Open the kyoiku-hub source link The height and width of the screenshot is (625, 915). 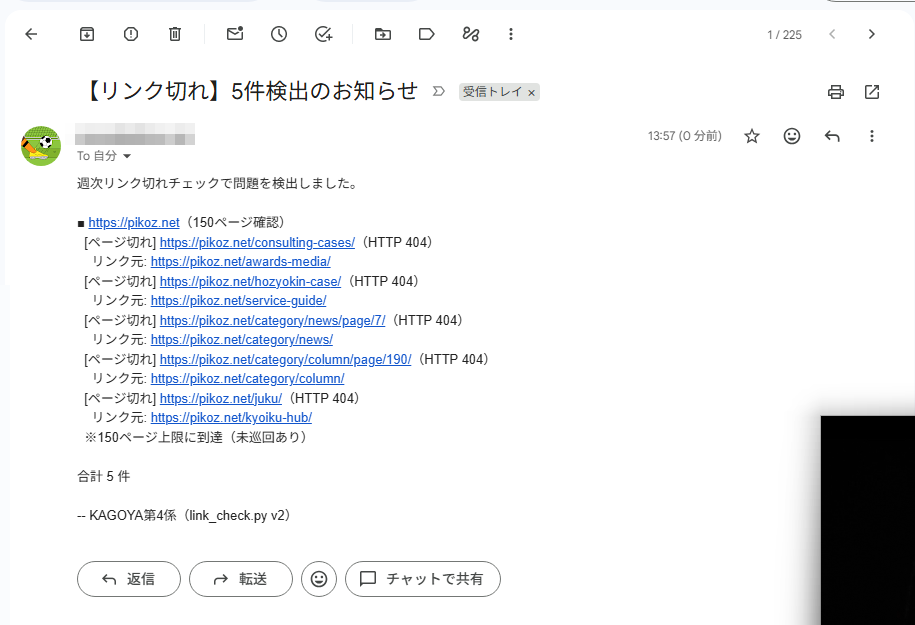(x=231, y=418)
